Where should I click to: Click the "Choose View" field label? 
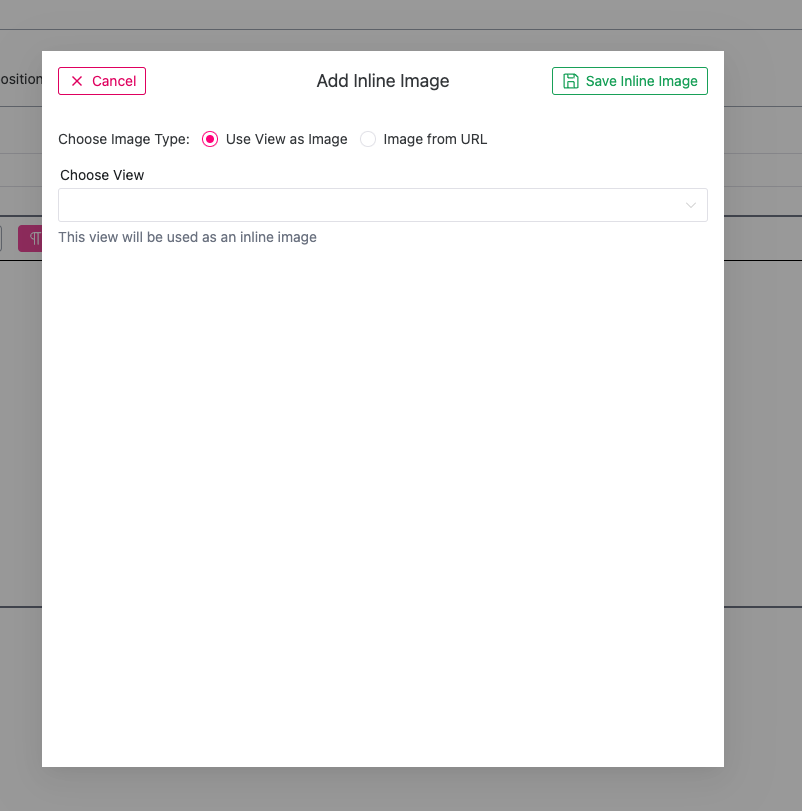pyautogui.click(x=102, y=175)
